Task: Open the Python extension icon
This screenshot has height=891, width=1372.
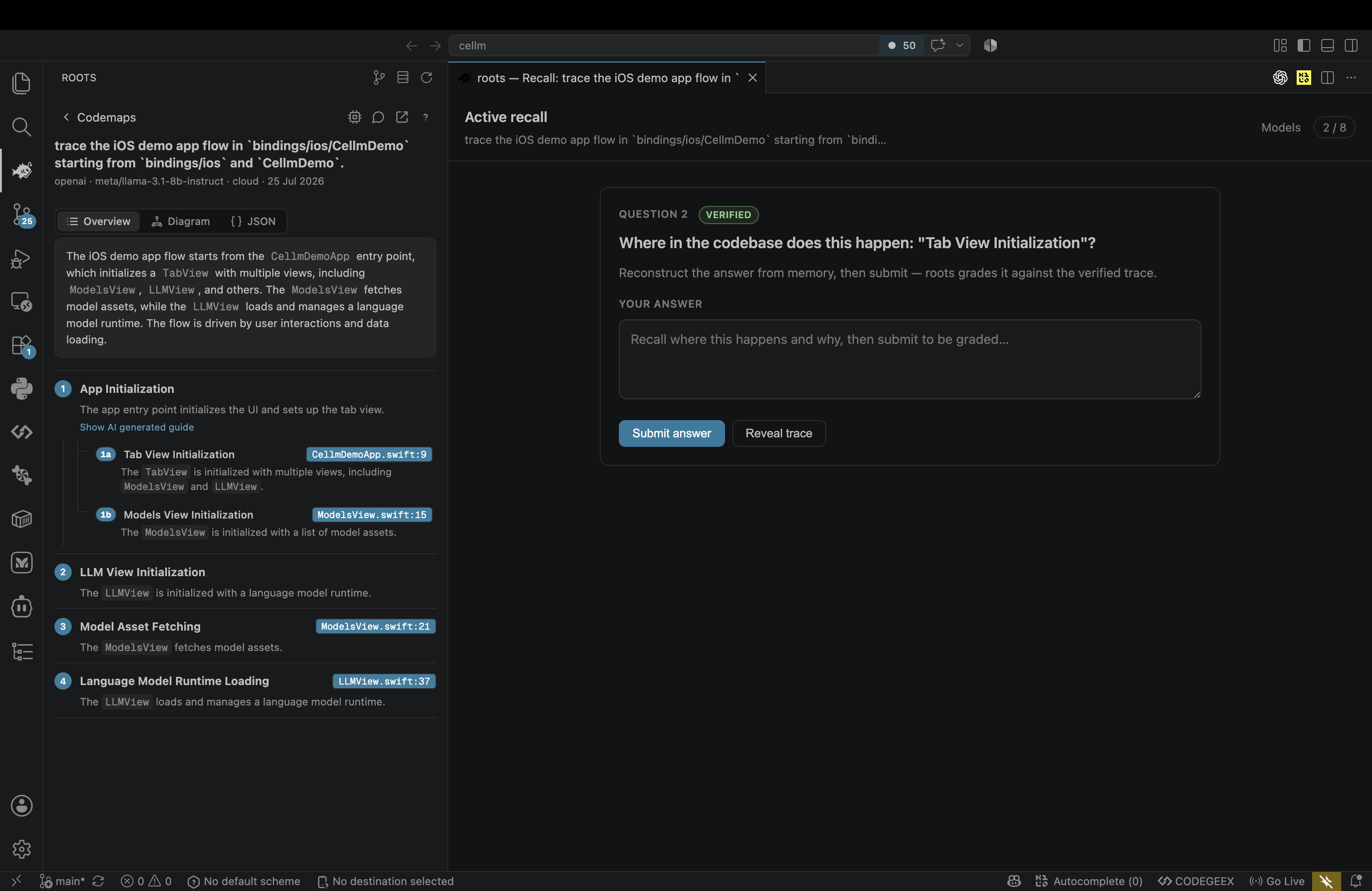Action: tap(21, 388)
